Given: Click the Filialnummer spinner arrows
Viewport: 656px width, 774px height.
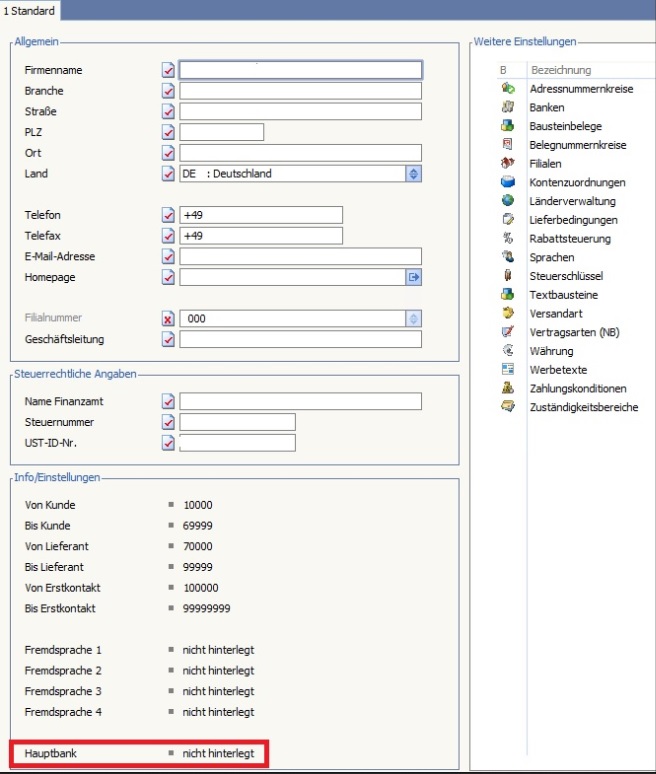Looking at the screenshot, I should coord(413,319).
